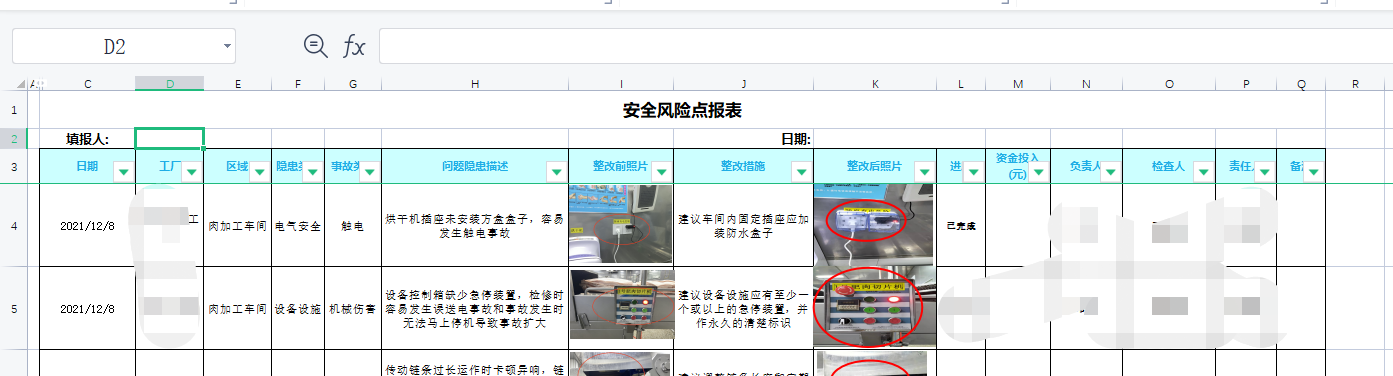Open the 备注 column filter dropdown

(x=1313, y=172)
